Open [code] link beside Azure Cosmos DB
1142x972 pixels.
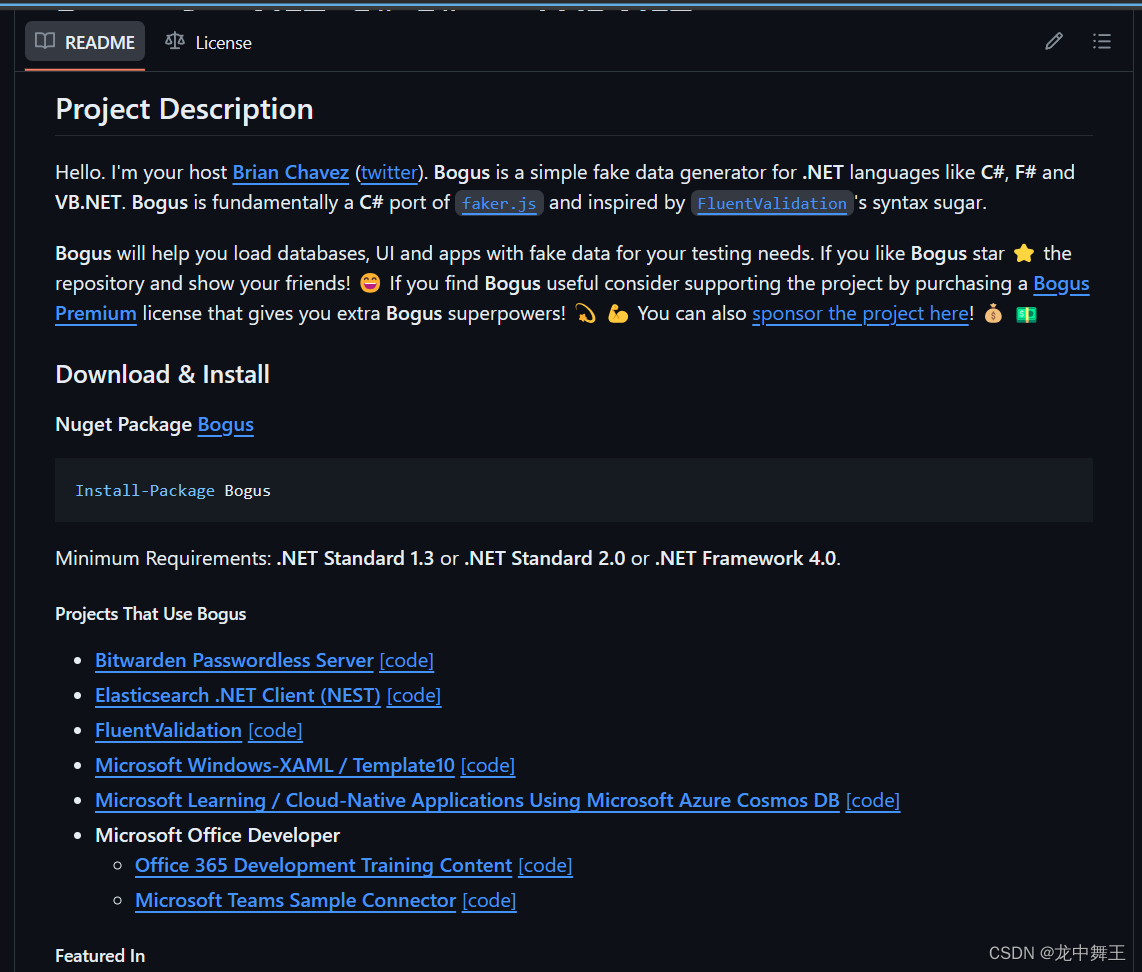pos(873,800)
